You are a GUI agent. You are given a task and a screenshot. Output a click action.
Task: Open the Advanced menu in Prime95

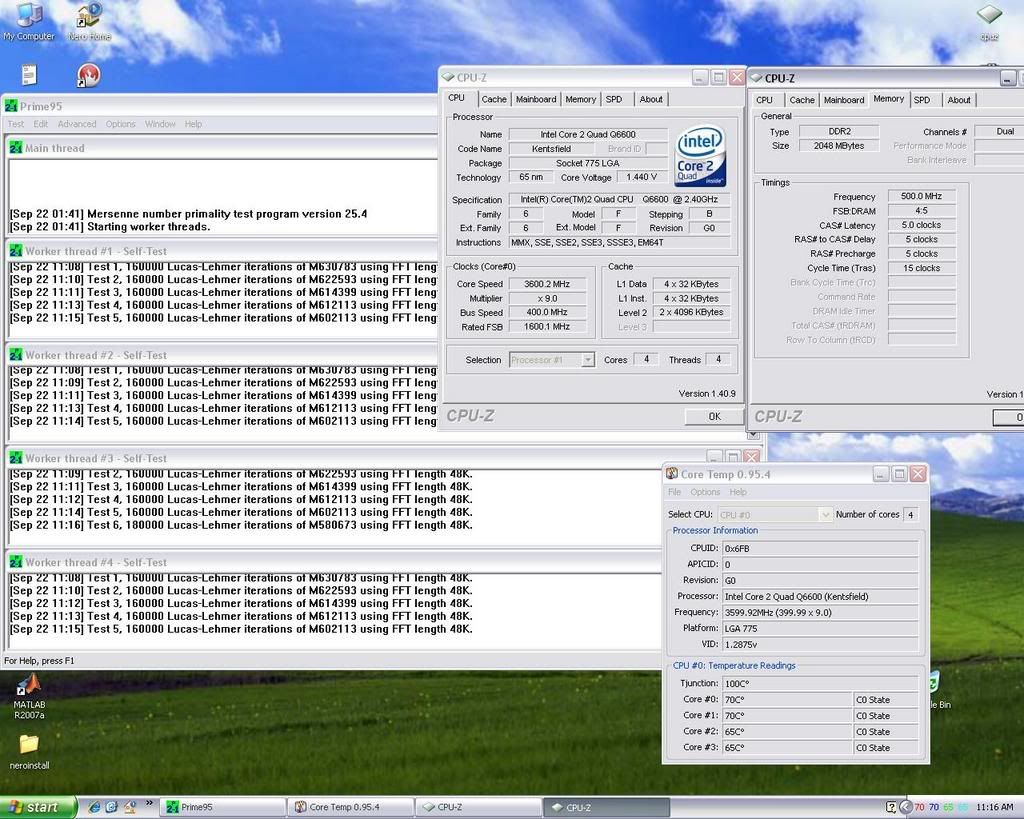tap(76, 124)
